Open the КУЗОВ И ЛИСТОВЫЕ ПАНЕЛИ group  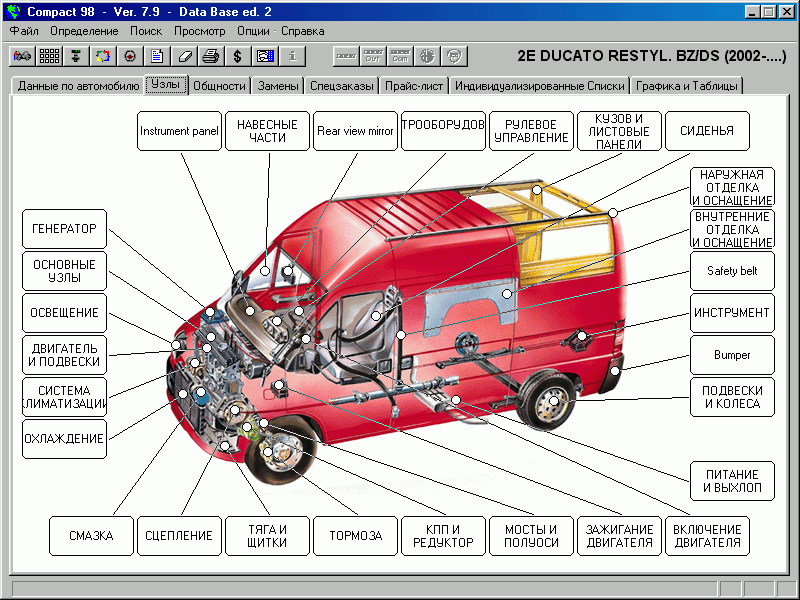point(619,131)
